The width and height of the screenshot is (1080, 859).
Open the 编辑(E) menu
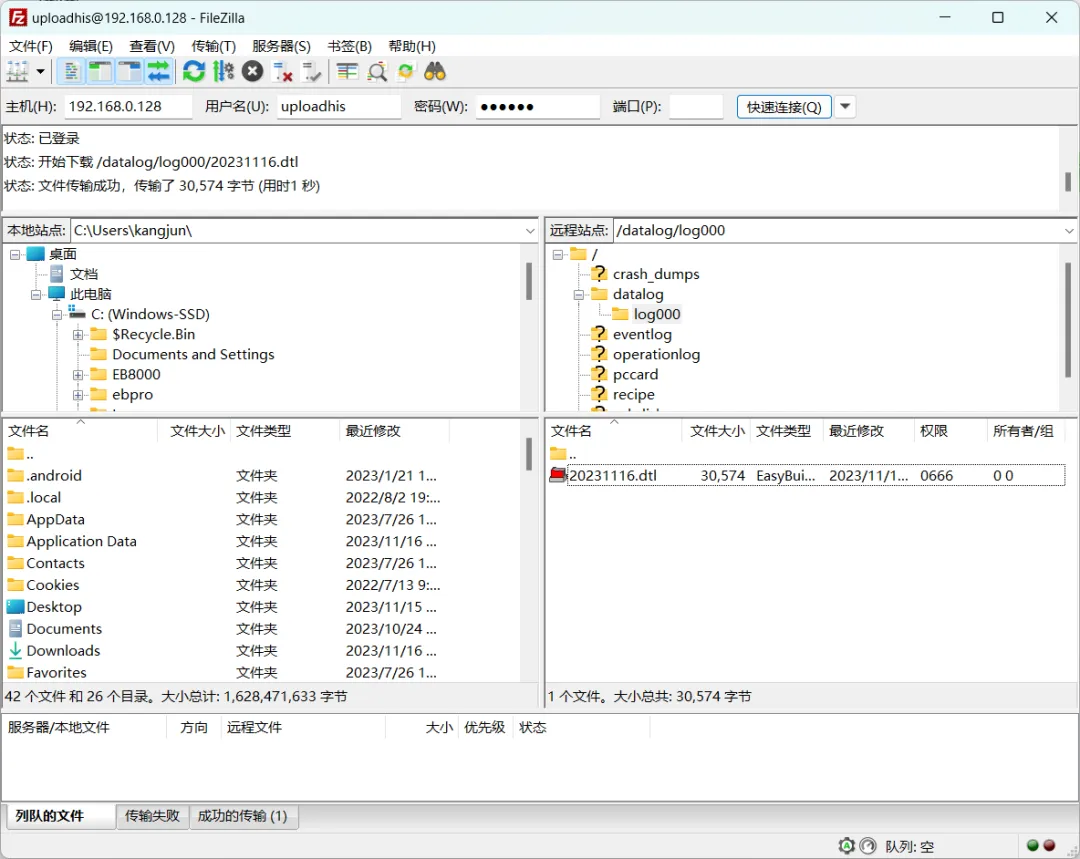pos(91,46)
